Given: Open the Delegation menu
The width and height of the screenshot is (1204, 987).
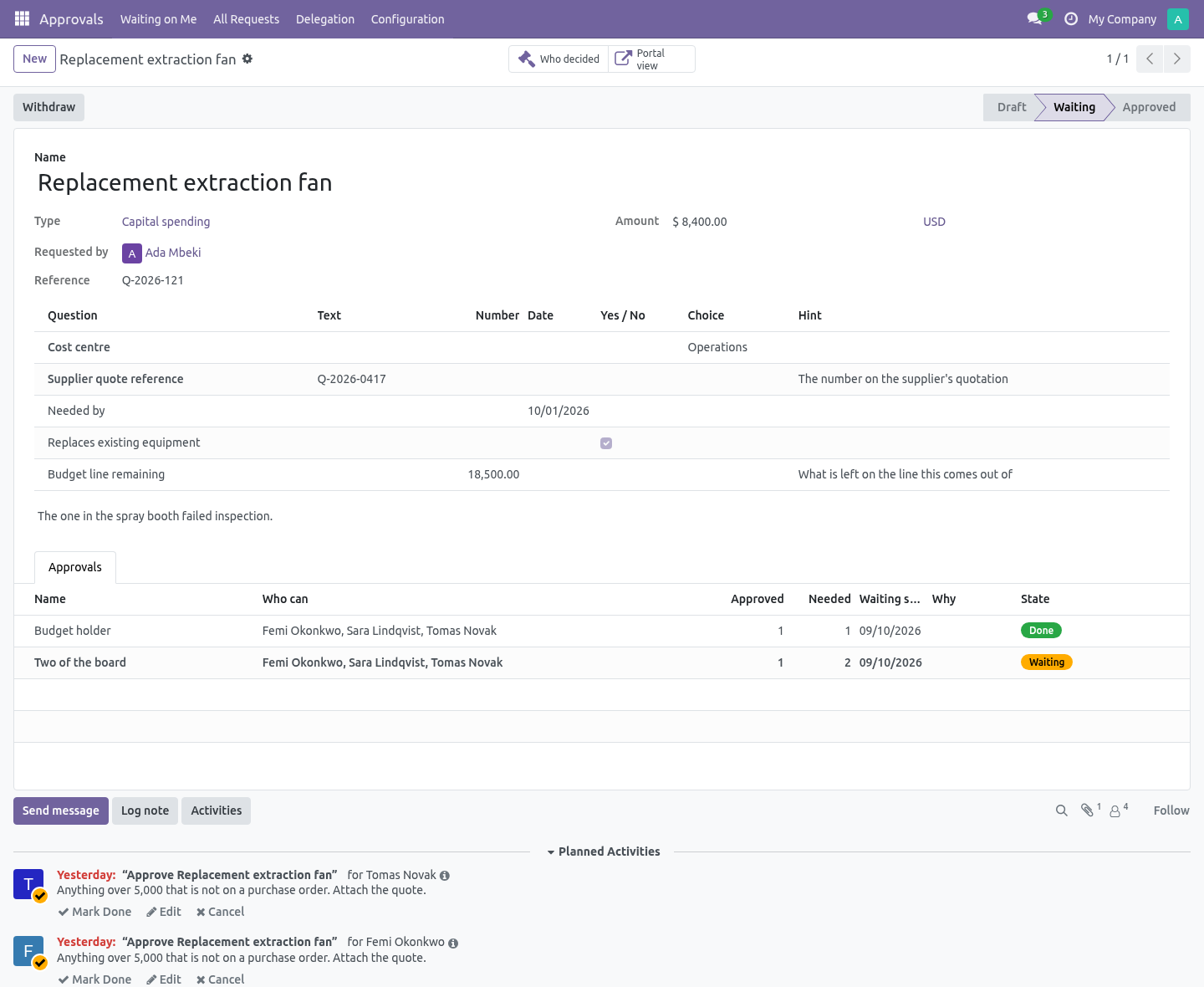Looking at the screenshot, I should pyautogui.click(x=325, y=19).
